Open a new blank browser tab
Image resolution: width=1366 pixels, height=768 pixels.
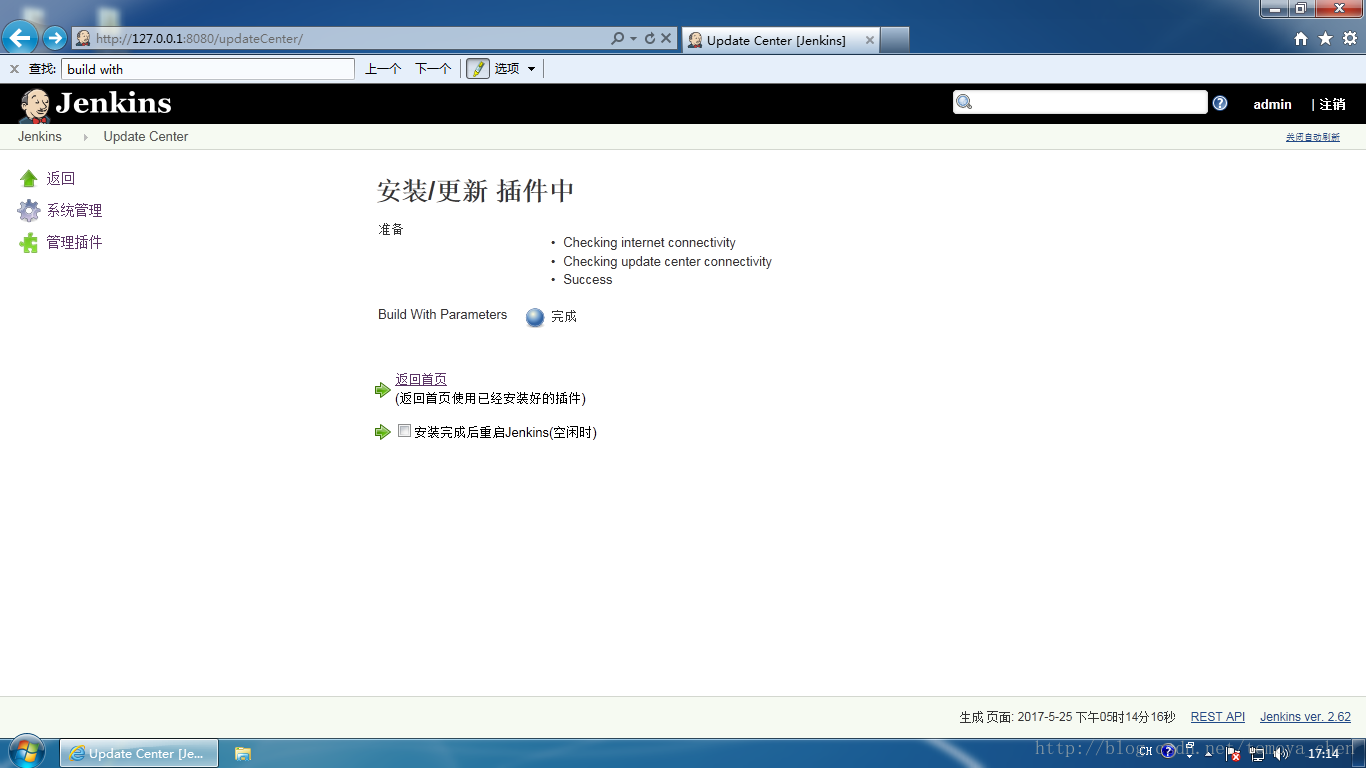(895, 40)
